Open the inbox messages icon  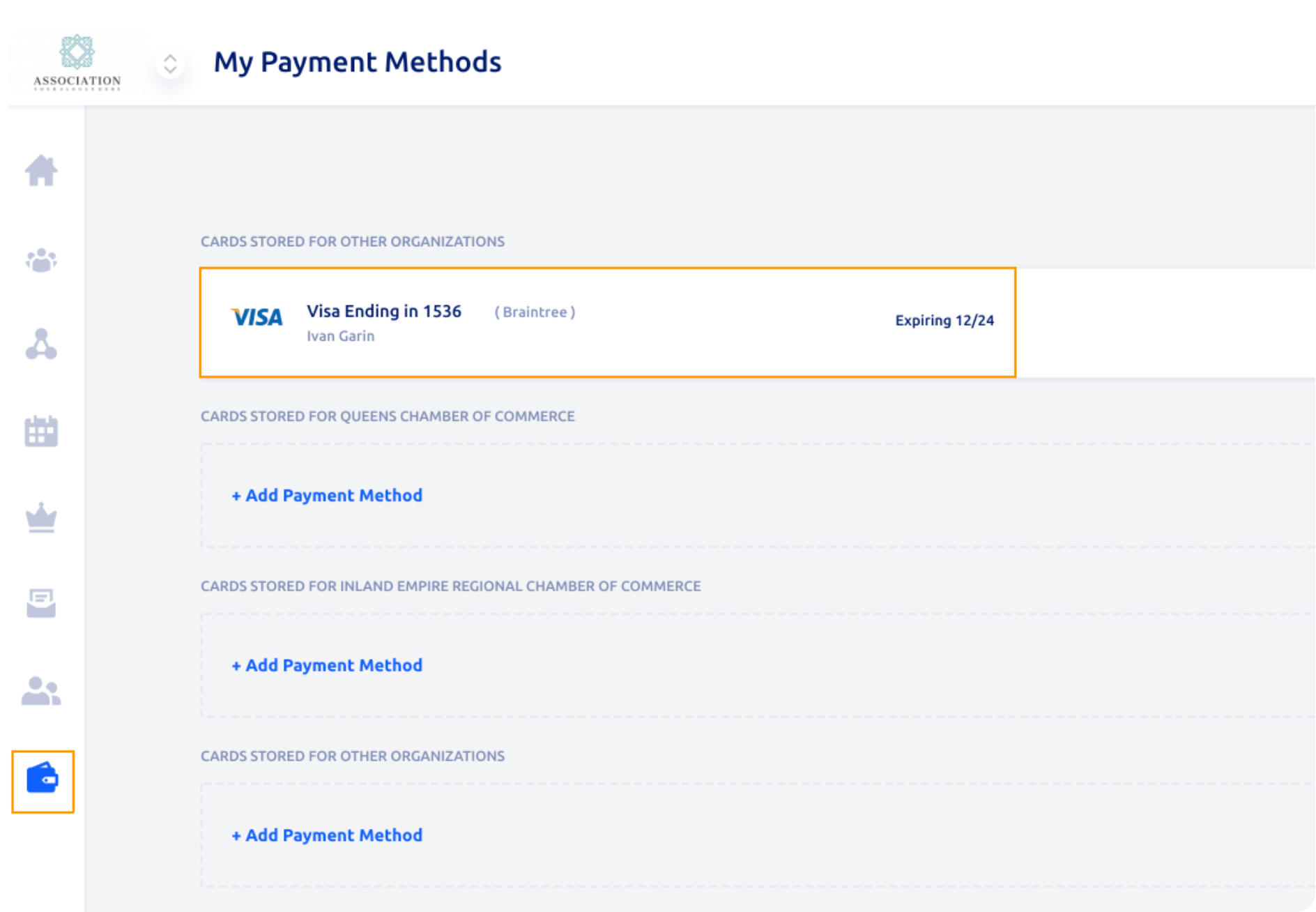[41, 603]
